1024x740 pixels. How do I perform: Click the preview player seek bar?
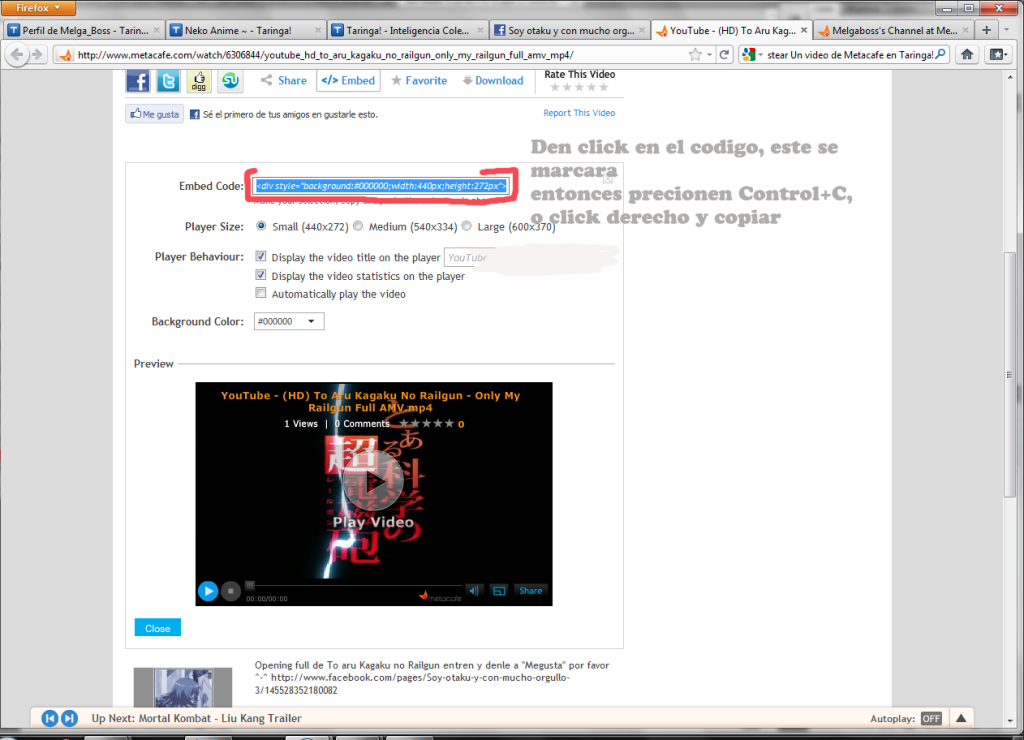coord(353,586)
